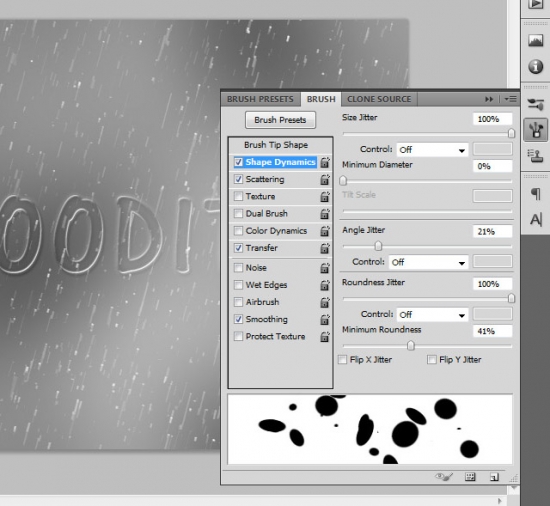This screenshot has height=506, width=550.
Task: Select Brush Tip Shape settings
Action: (276, 145)
